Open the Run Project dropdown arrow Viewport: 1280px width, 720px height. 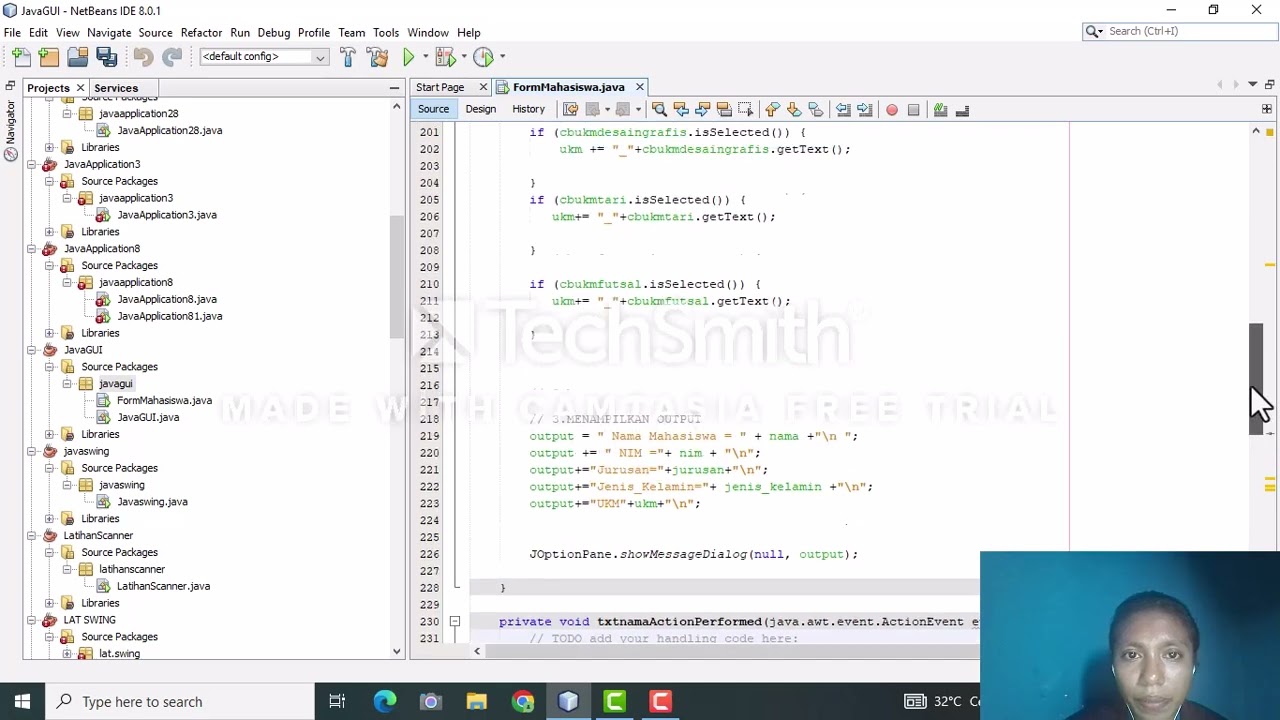(424, 57)
